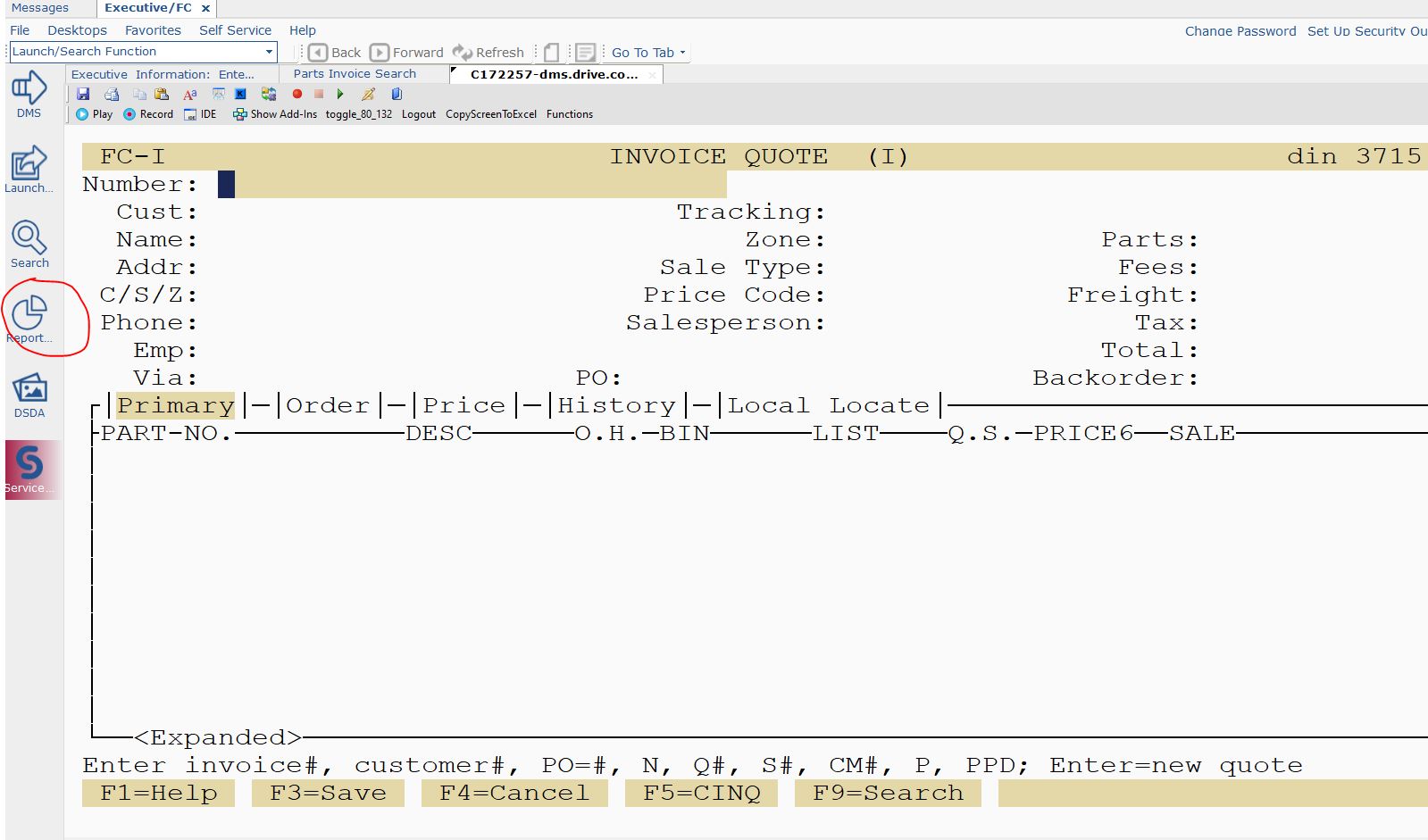This screenshot has height=840, width=1428.
Task: Click the blue book toolbar icon
Action: (x=397, y=94)
